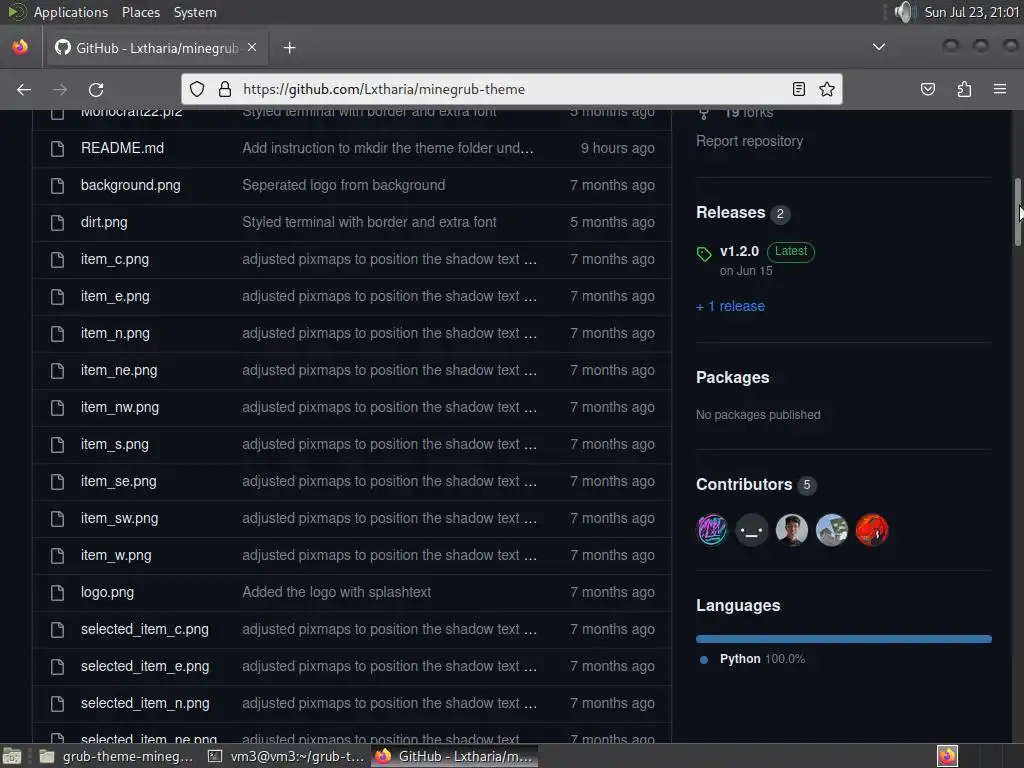
Task: Open the v1.2.0 latest release
Action: 739,251
